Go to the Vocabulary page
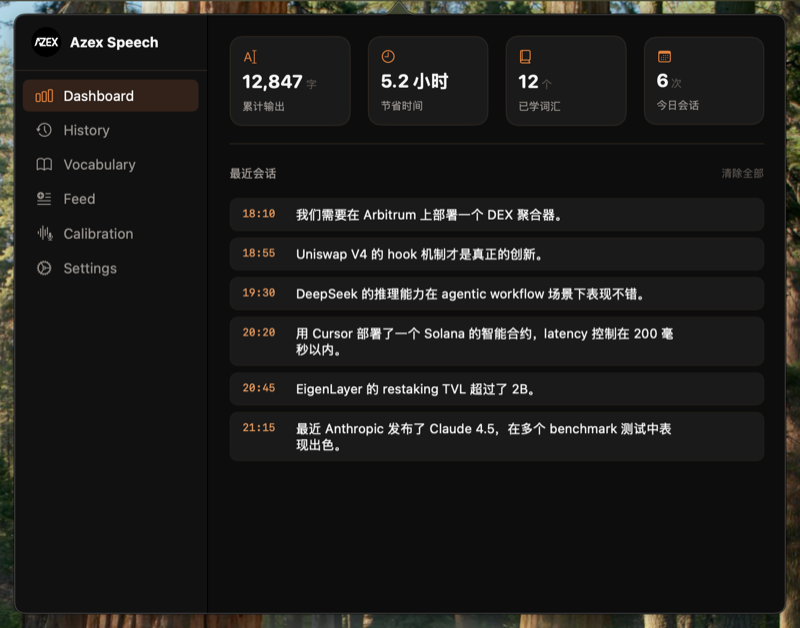This screenshot has height=628, width=800. coord(111,164)
